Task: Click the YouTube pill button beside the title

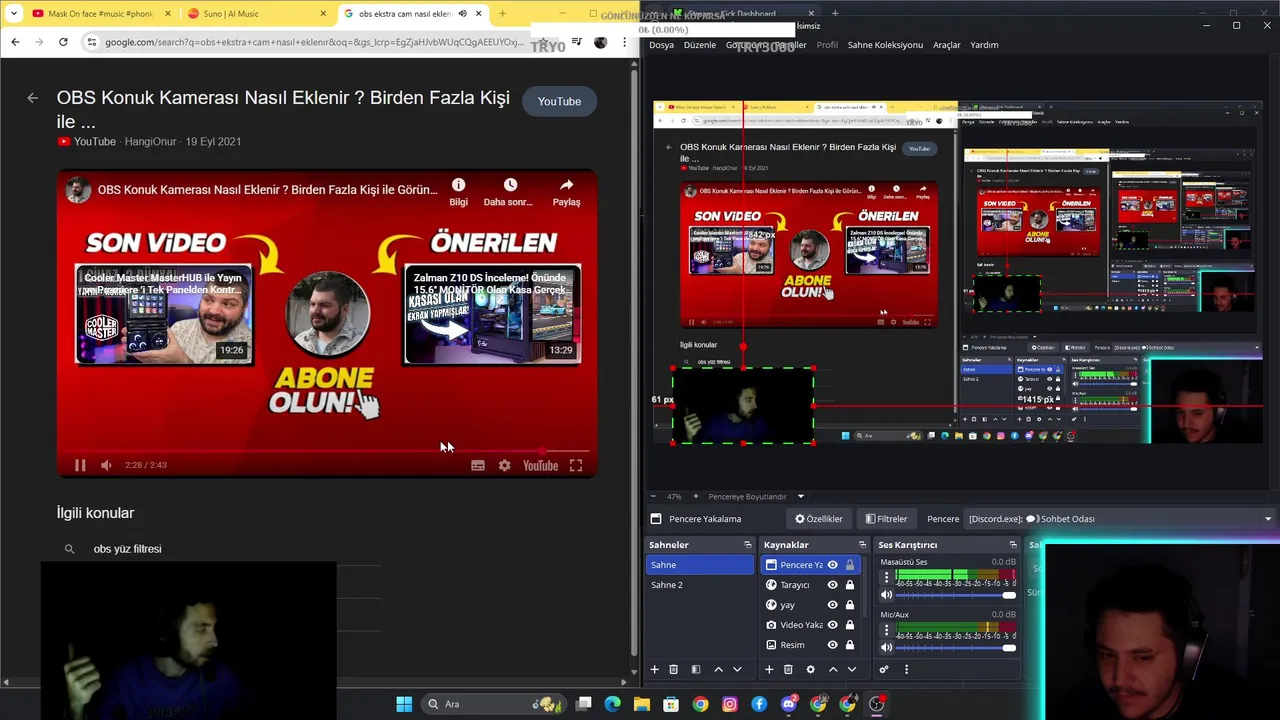Action: click(559, 101)
